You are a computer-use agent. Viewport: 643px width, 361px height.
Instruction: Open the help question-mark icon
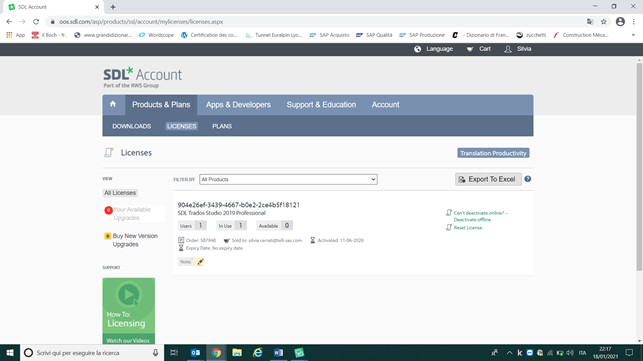(x=528, y=179)
